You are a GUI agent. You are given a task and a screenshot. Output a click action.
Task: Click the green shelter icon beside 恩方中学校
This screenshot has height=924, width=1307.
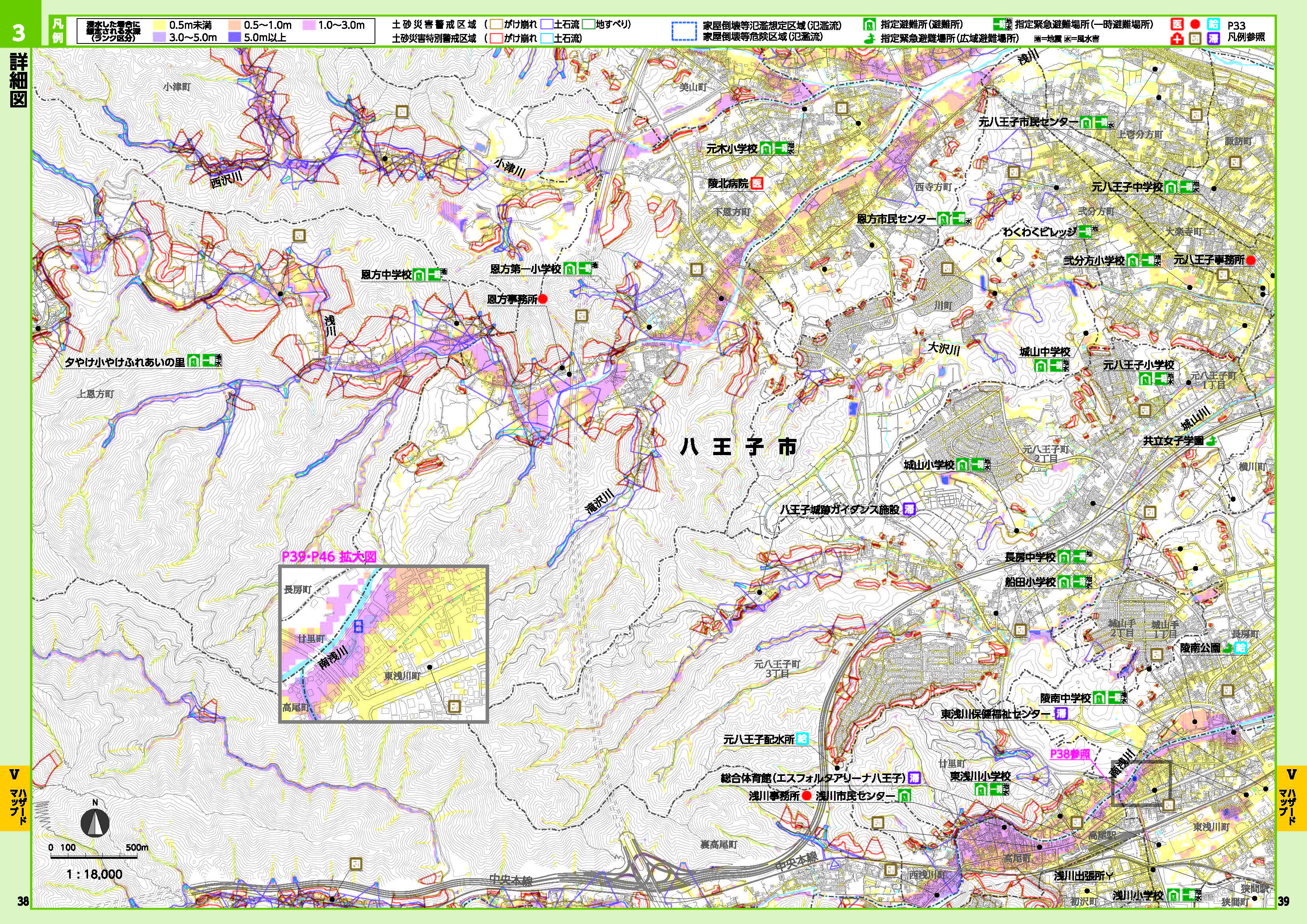pos(420,275)
